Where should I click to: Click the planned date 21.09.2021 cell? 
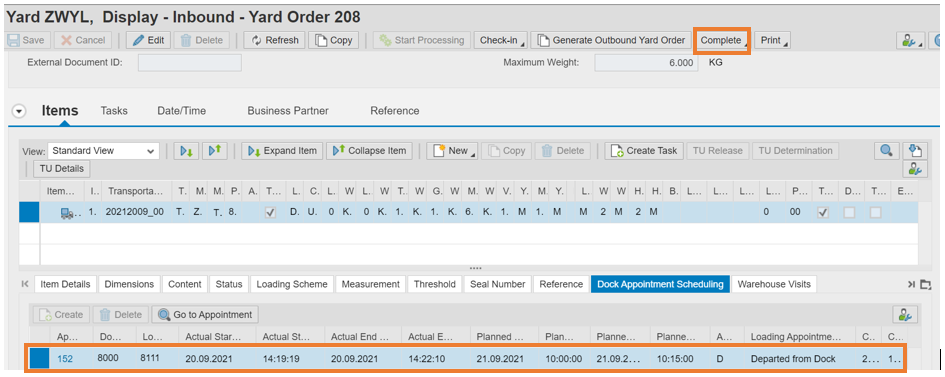click(x=500, y=359)
